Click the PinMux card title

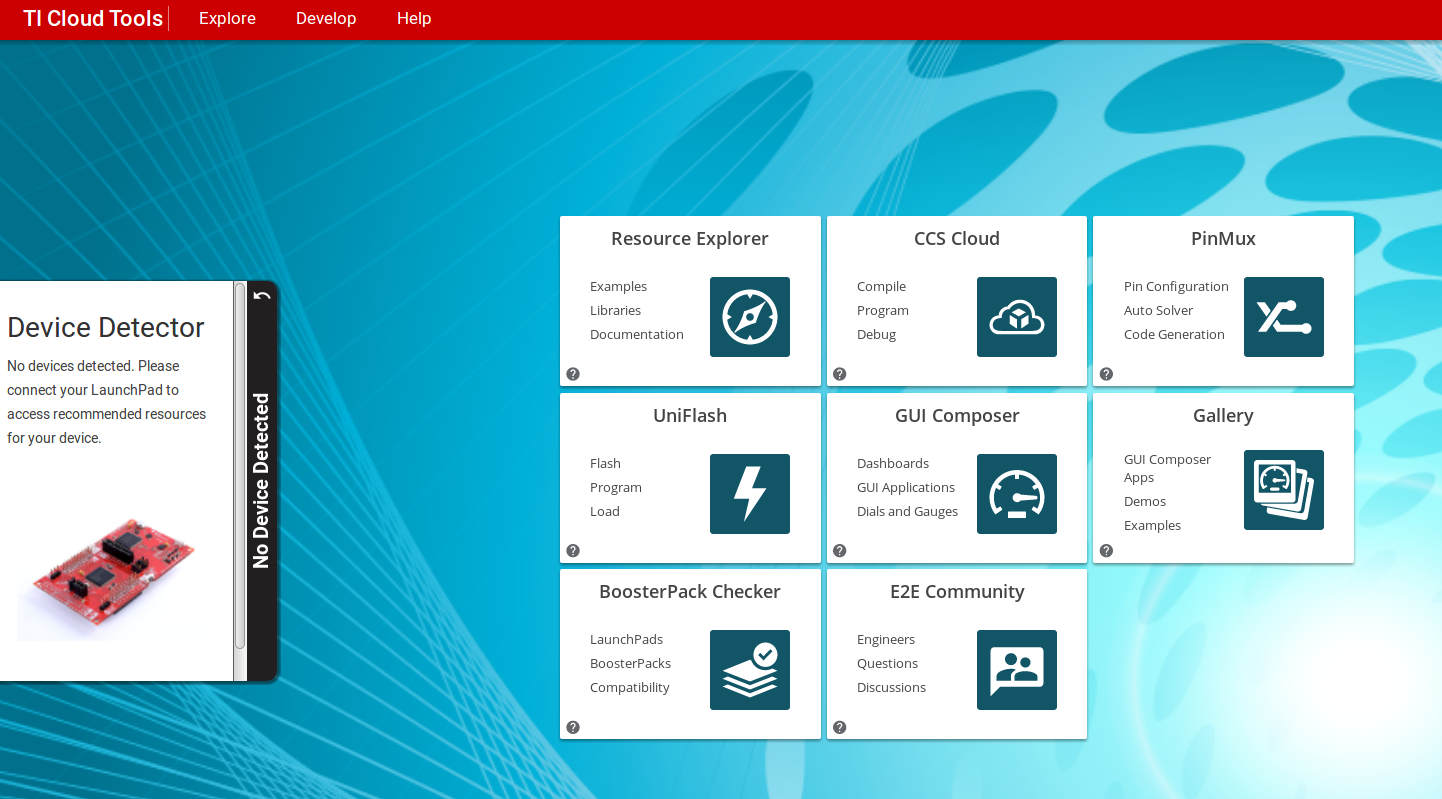click(1223, 239)
